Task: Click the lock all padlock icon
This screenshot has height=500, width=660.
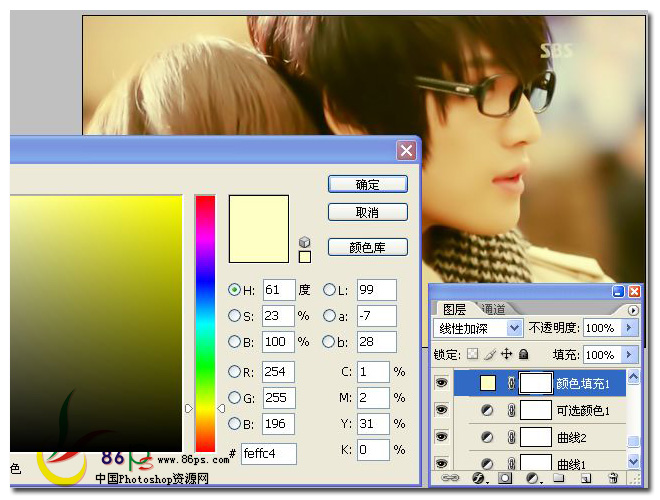Action: pyautogui.click(x=524, y=354)
